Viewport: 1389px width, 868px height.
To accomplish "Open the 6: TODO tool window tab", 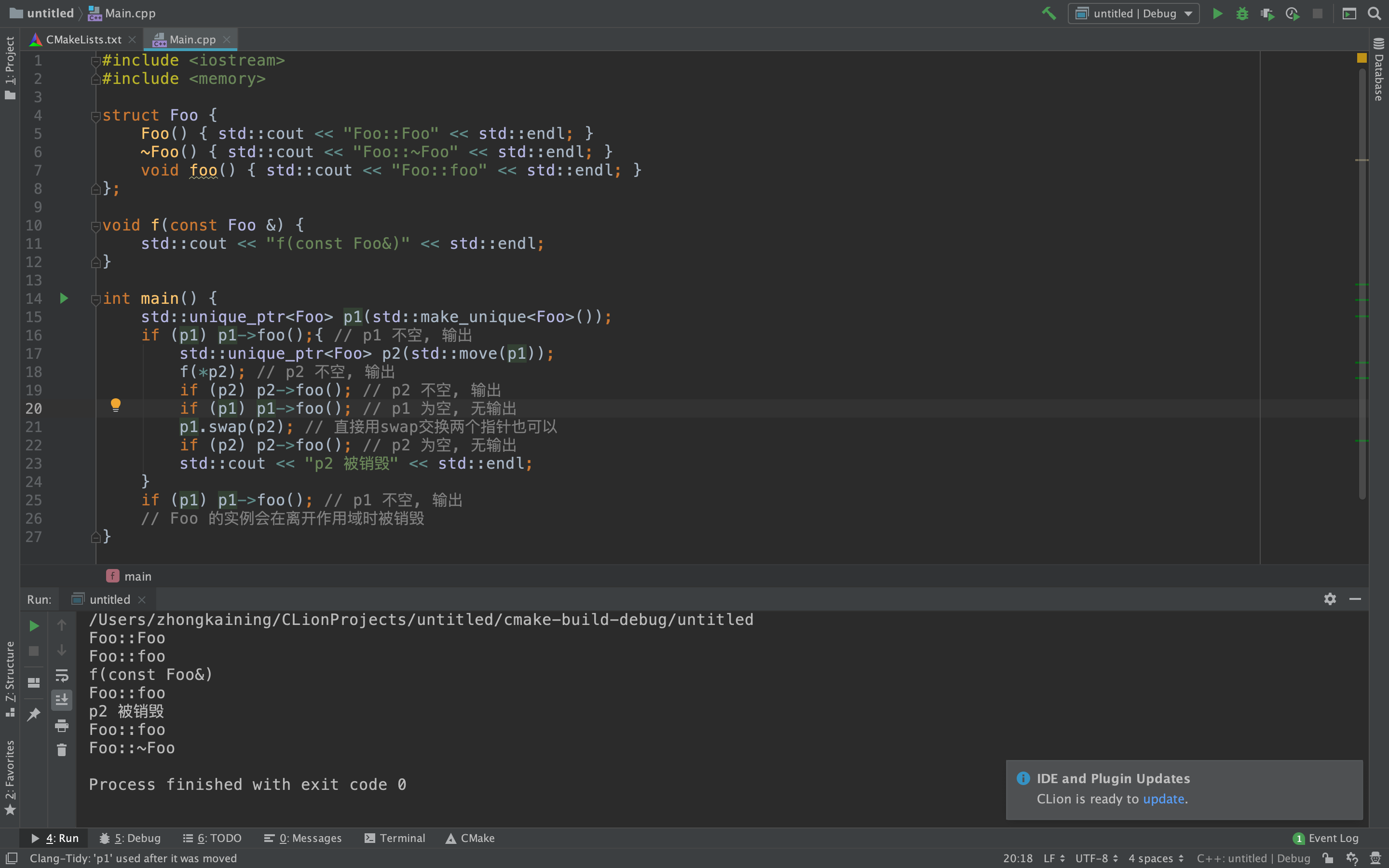I will pyautogui.click(x=212, y=838).
